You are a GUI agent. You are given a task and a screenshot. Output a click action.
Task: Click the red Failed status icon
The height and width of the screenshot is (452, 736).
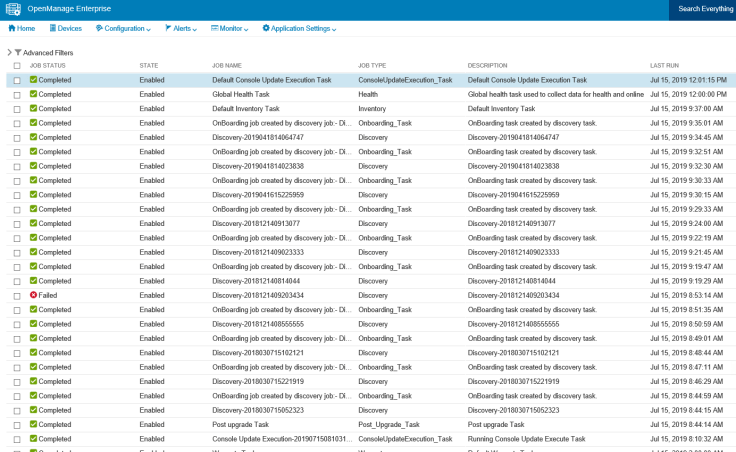point(33,296)
